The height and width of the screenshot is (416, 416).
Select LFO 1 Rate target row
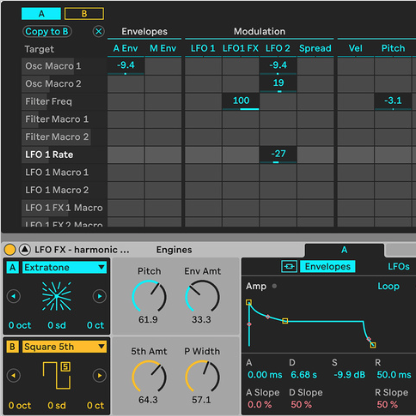pos(64,155)
